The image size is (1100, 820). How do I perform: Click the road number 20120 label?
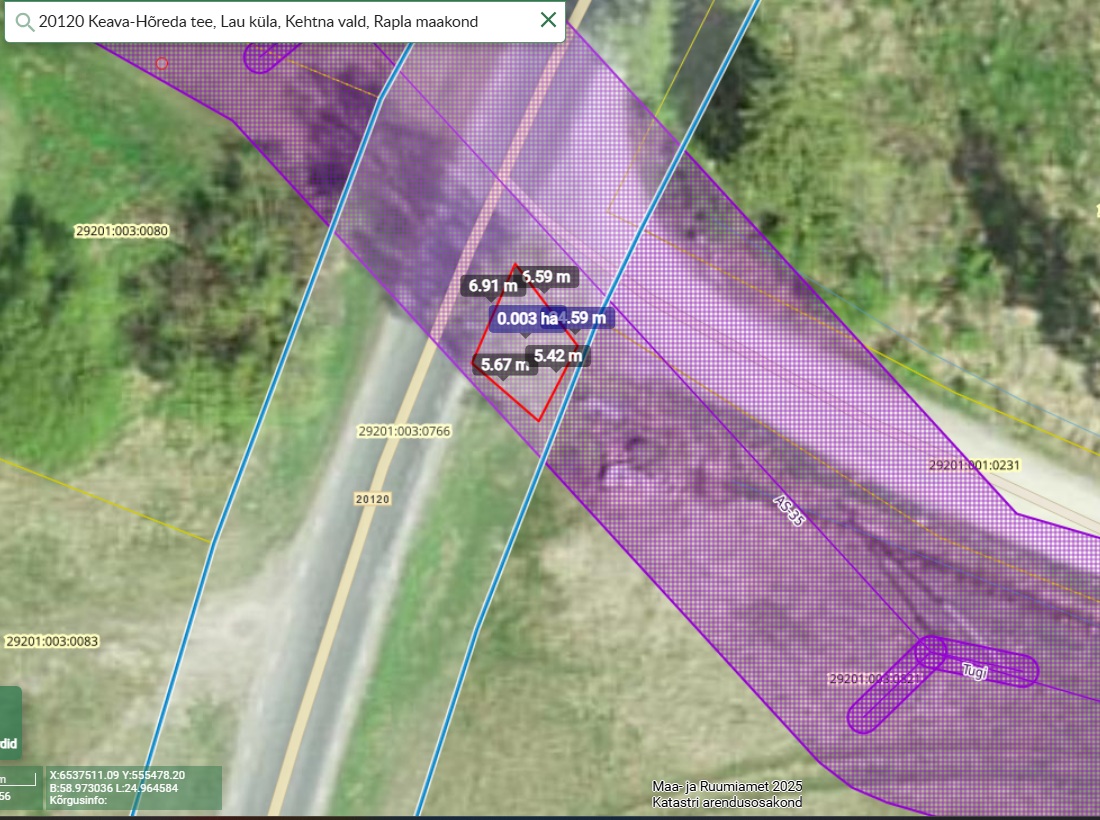click(372, 498)
